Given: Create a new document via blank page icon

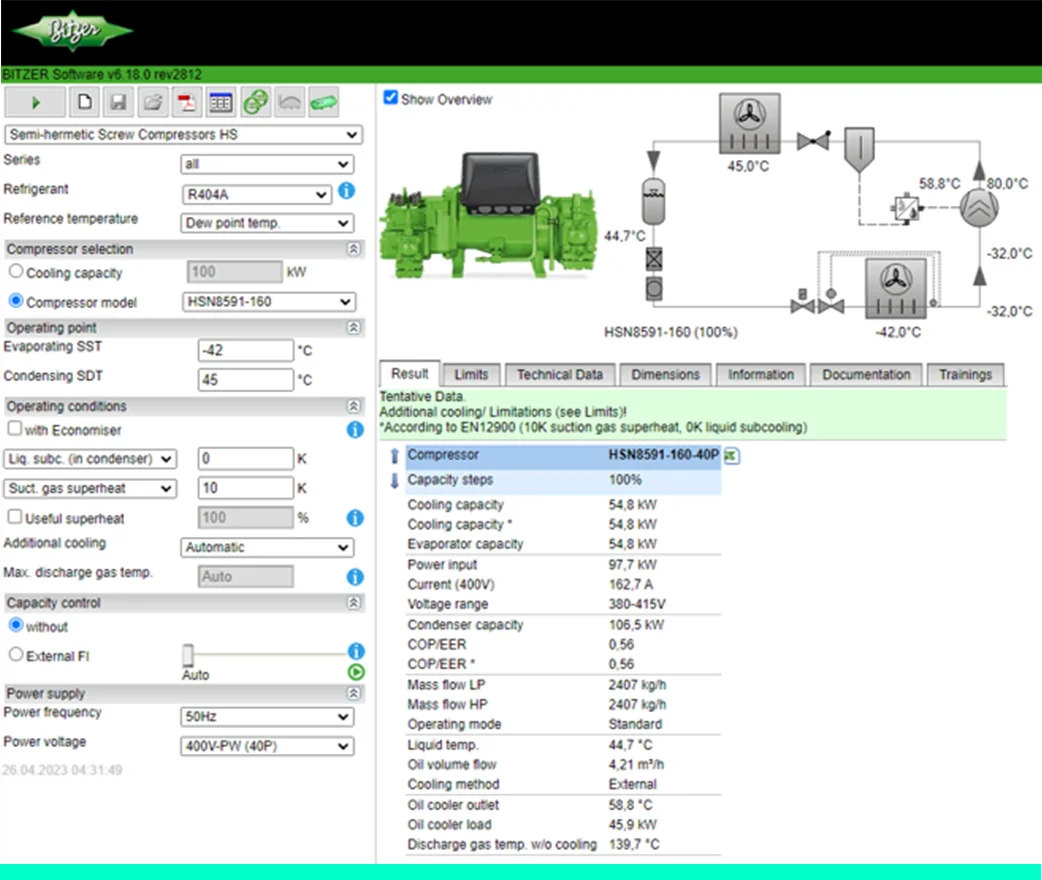Looking at the screenshot, I should (x=86, y=102).
